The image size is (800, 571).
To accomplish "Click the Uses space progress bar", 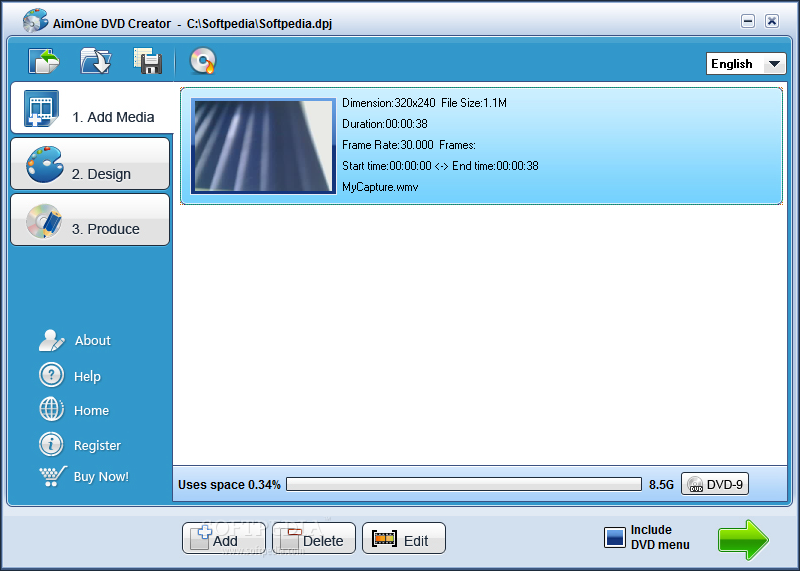I will (x=464, y=484).
